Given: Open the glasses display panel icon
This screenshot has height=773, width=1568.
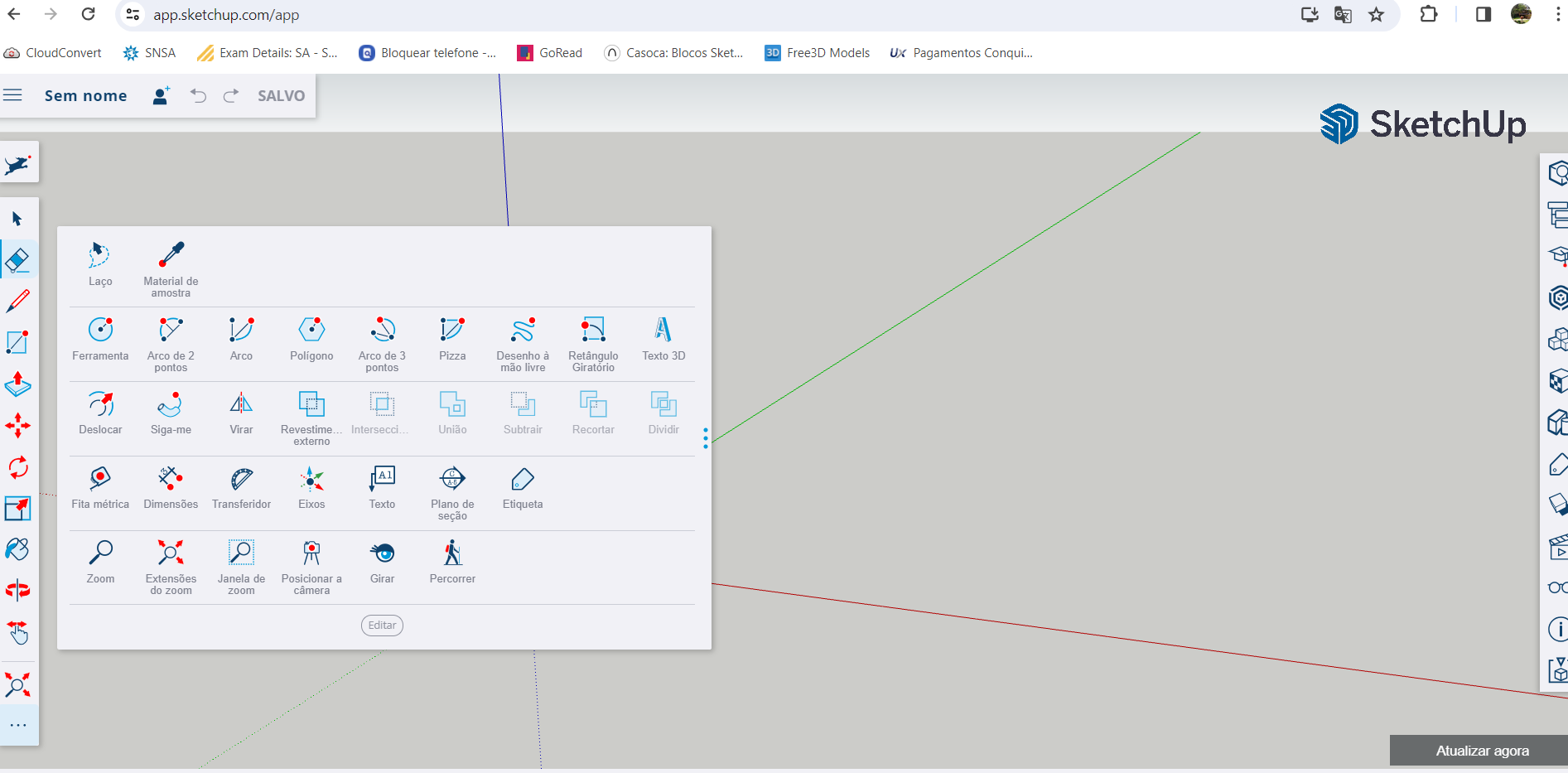Looking at the screenshot, I should pos(1557,587).
